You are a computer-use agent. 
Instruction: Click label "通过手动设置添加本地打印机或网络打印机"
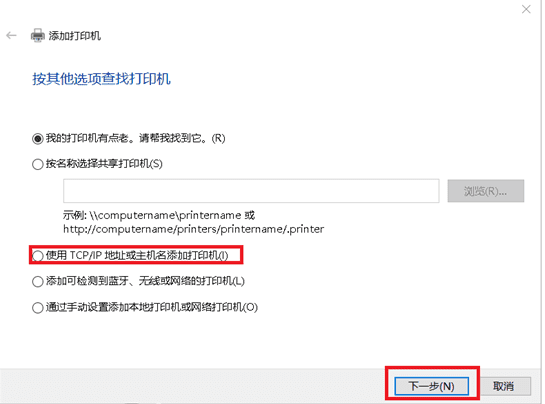click(152, 307)
